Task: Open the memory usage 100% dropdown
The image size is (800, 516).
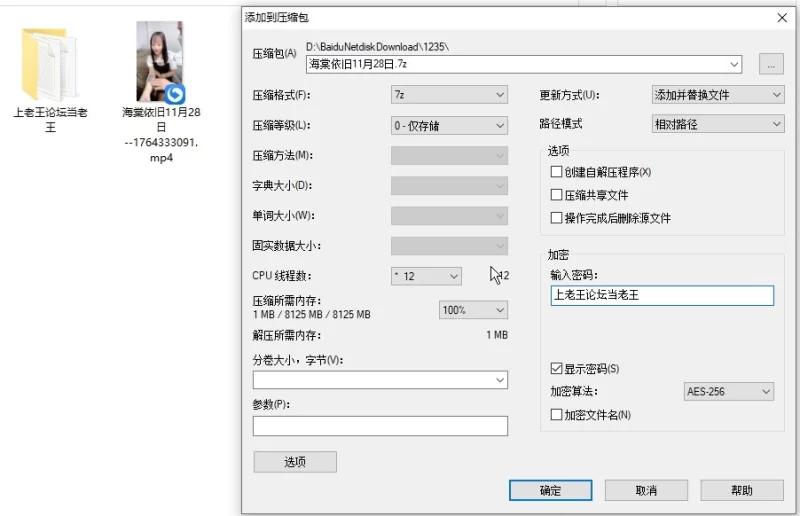Action: click(473, 310)
